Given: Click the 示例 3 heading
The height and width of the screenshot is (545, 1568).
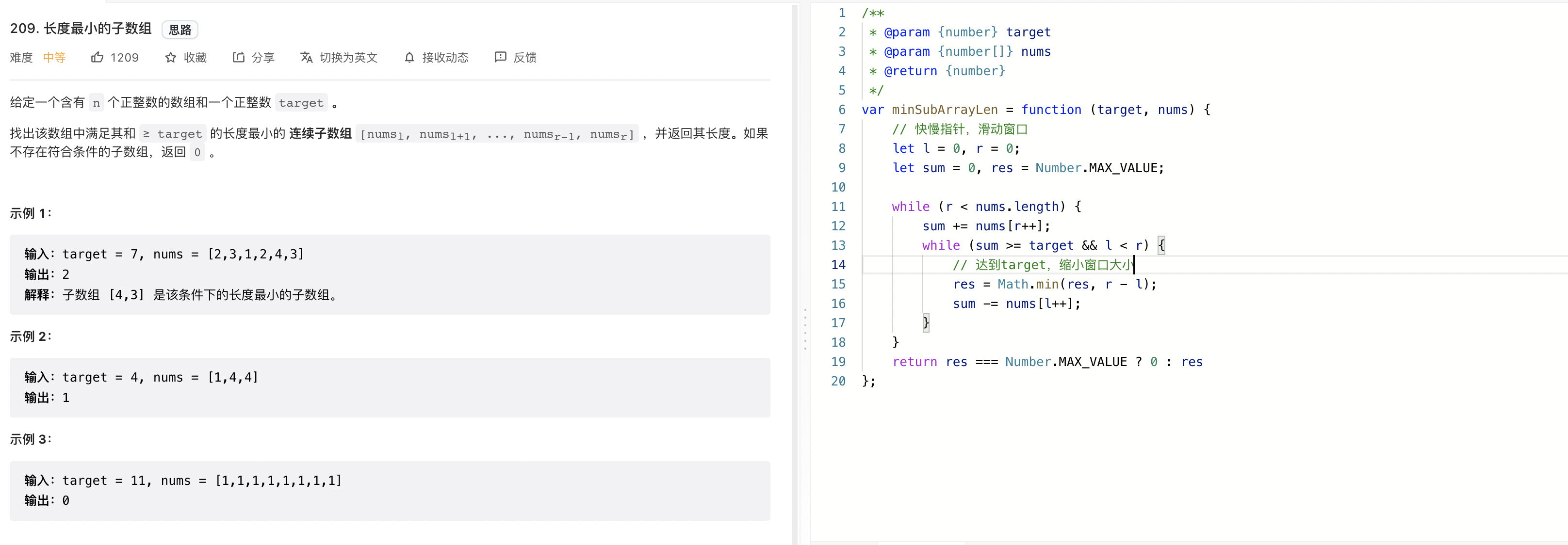Looking at the screenshot, I should (x=31, y=439).
